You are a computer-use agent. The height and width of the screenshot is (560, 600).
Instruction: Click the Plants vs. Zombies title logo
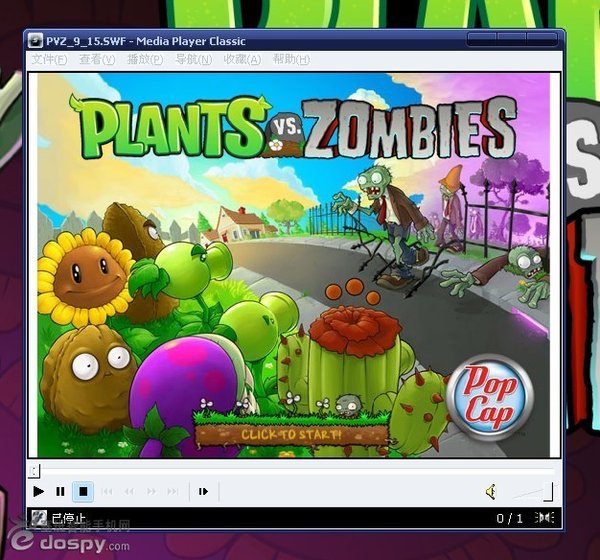pos(293,126)
